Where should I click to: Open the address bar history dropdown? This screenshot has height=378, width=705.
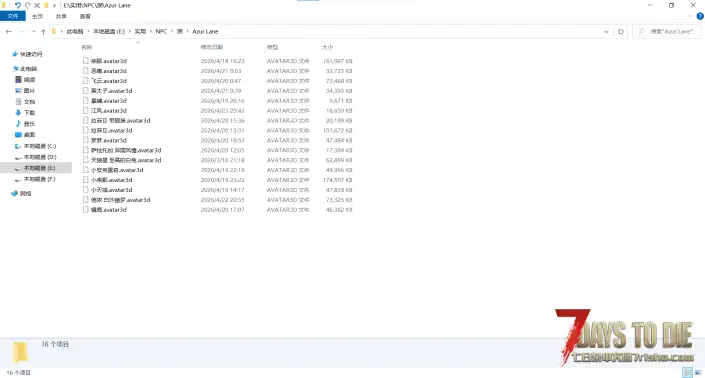(607, 31)
